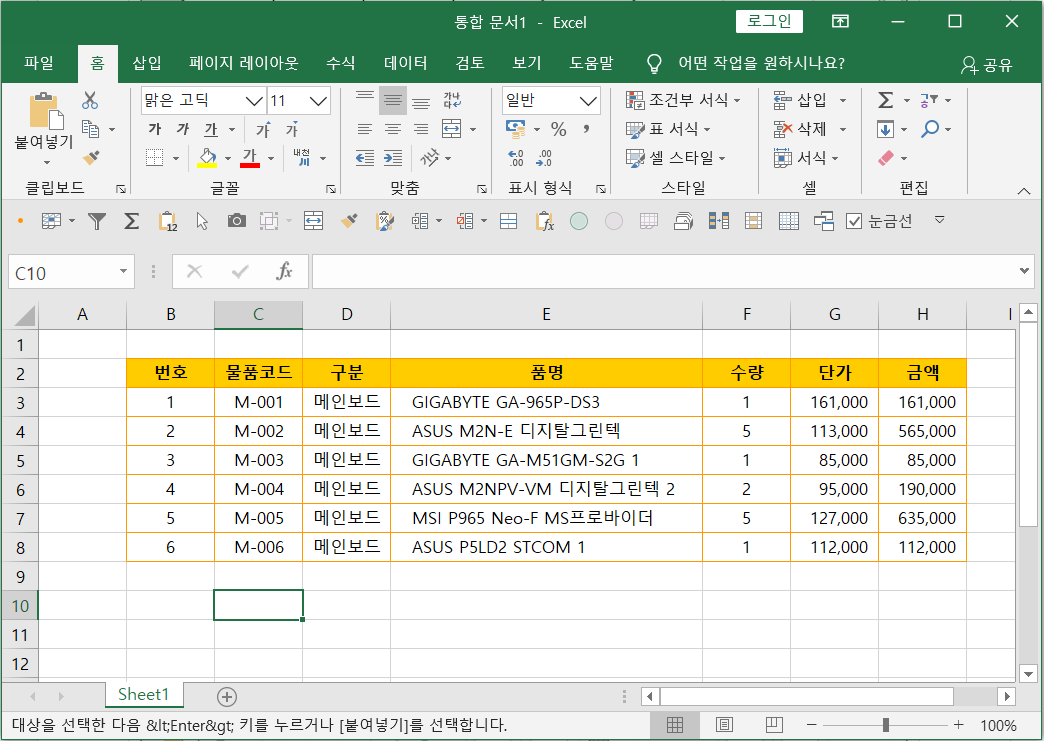The height and width of the screenshot is (741, 1044).
Task: Switch to 검토 tab
Action: 470,63
